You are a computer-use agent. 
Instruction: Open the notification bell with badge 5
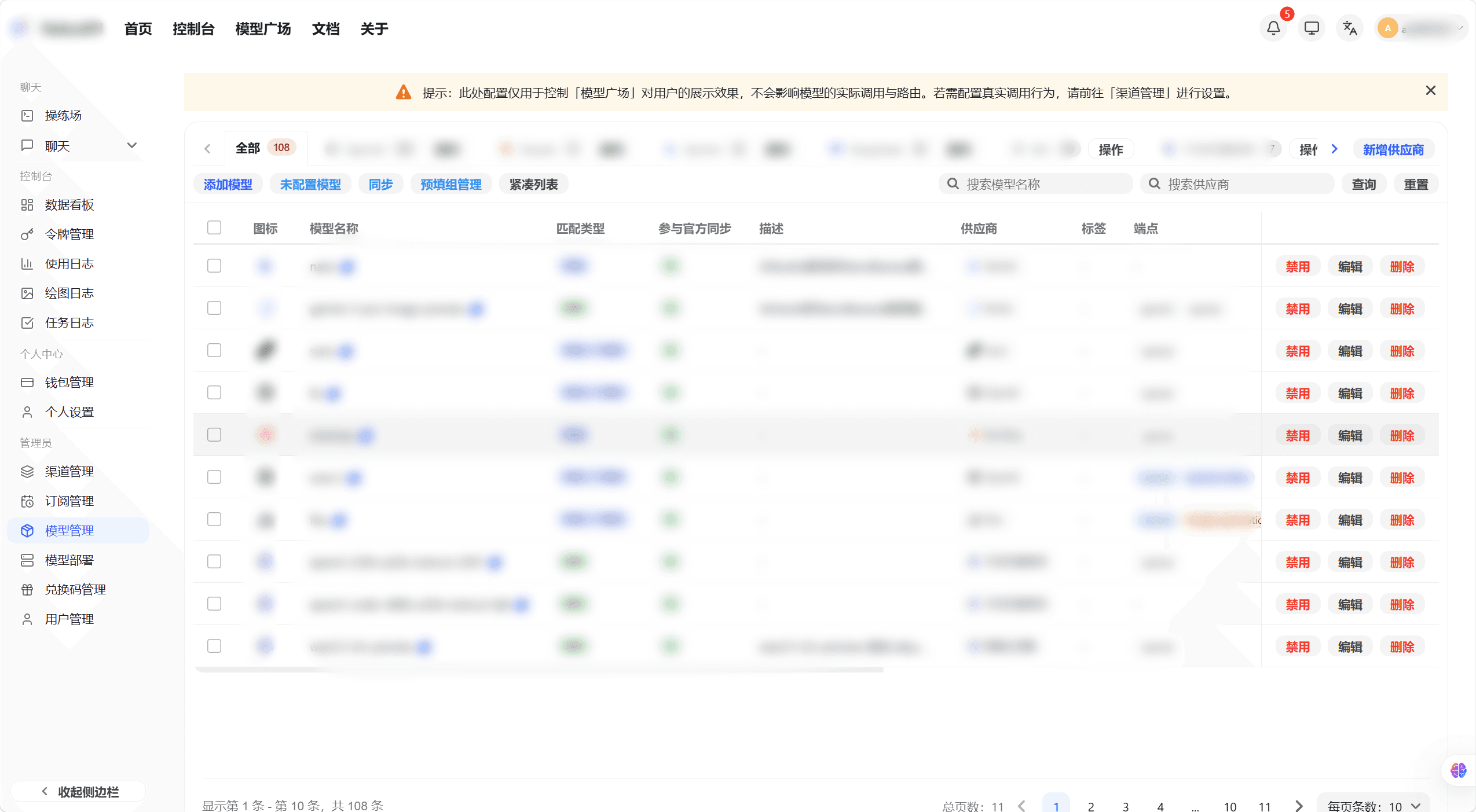(1272, 27)
